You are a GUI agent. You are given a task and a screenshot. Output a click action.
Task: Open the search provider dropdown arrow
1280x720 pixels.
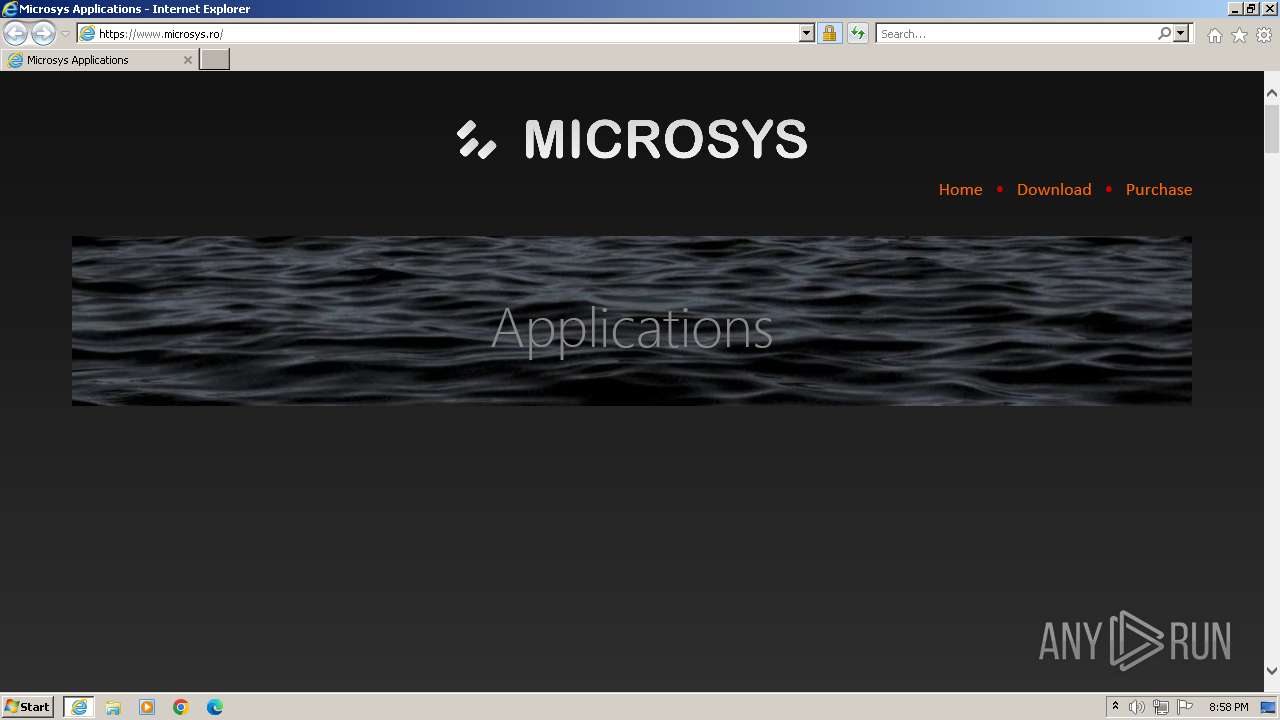(1181, 34)
